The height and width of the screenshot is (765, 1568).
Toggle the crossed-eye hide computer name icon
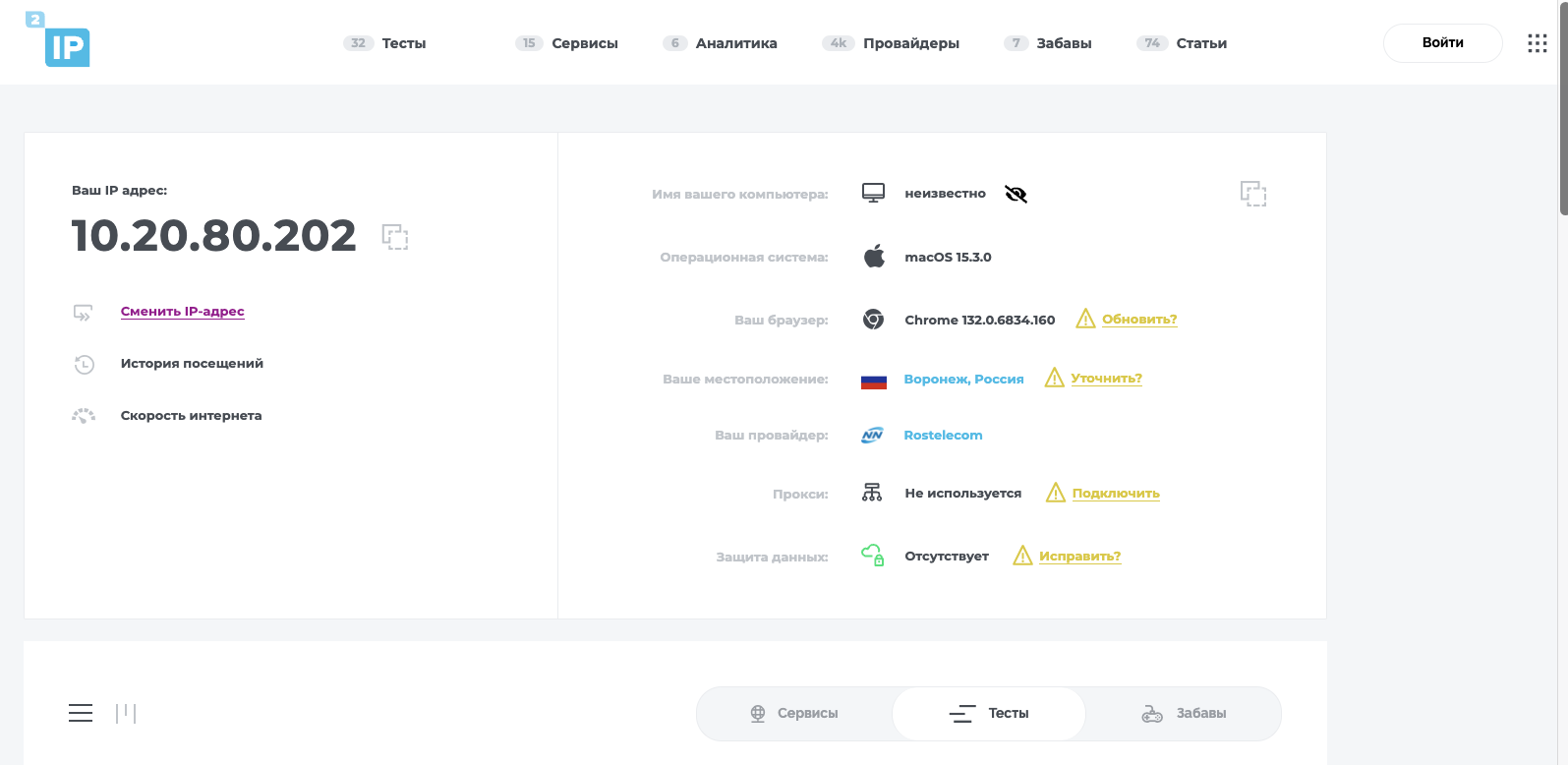tap(1016, 194)
